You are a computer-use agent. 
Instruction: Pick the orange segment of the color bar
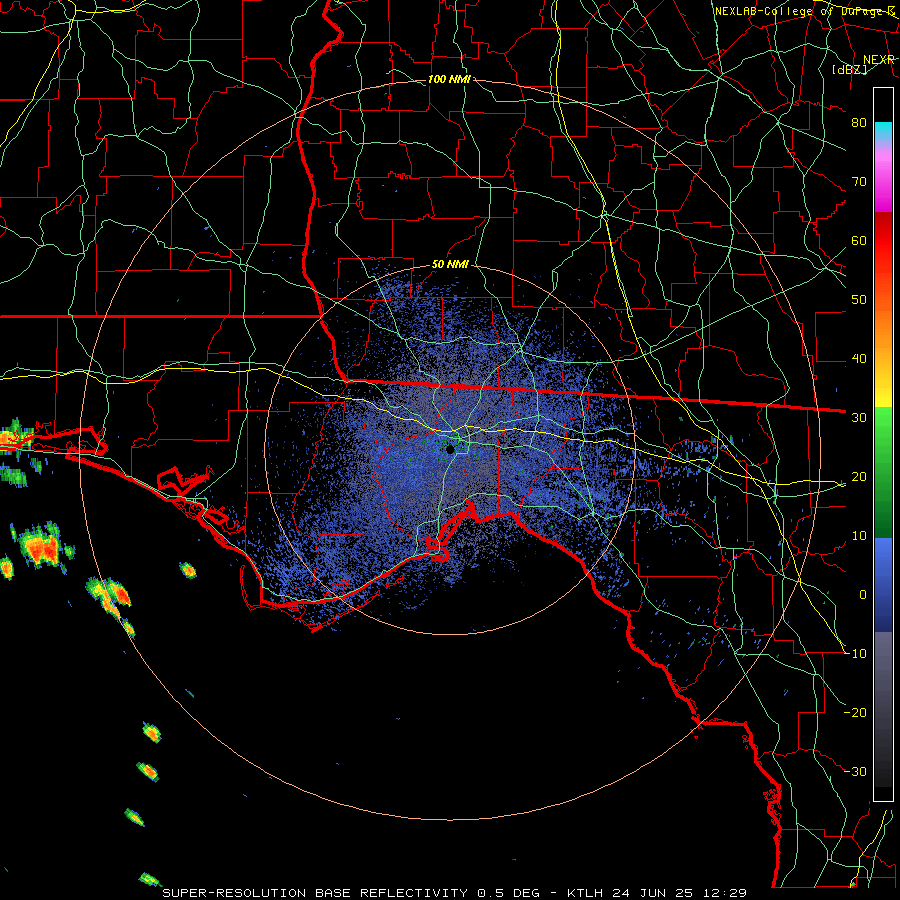(x=883, y=327)
